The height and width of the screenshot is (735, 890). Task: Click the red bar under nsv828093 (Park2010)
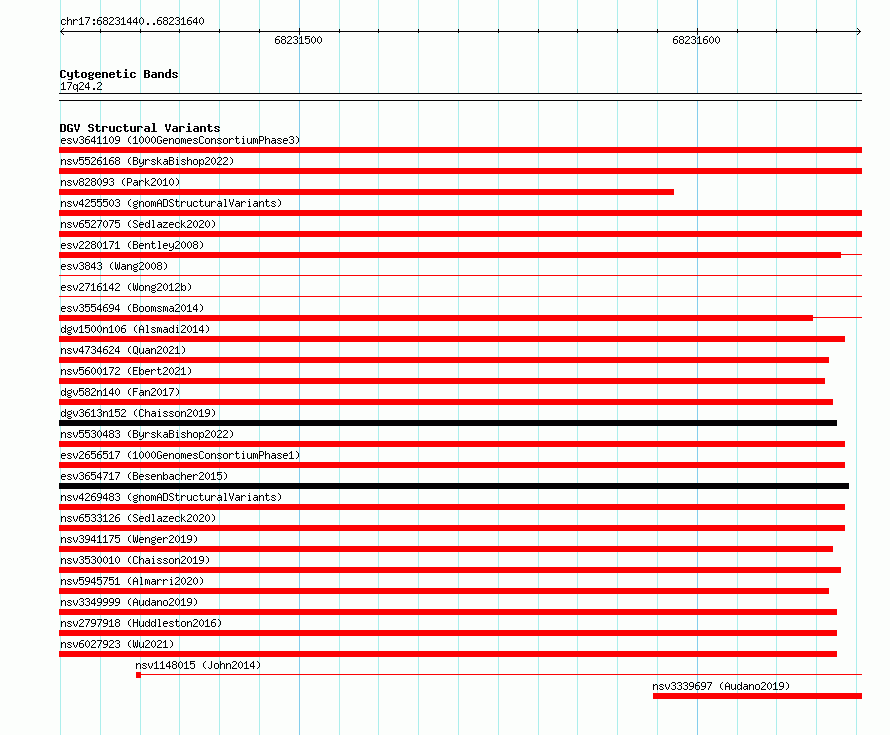[367, 192]
